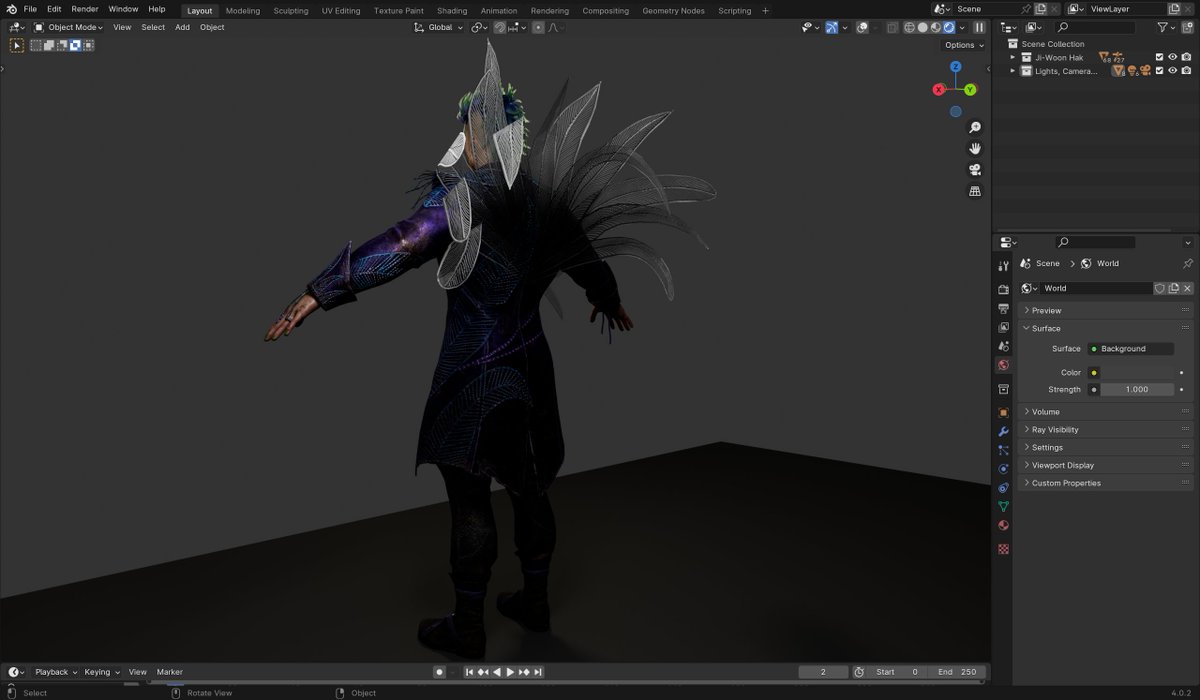The height and width of the screenshot is (700, 1200).
Task: Expand Ji-Woon Hak collection tree
Action: [1012, 57]
